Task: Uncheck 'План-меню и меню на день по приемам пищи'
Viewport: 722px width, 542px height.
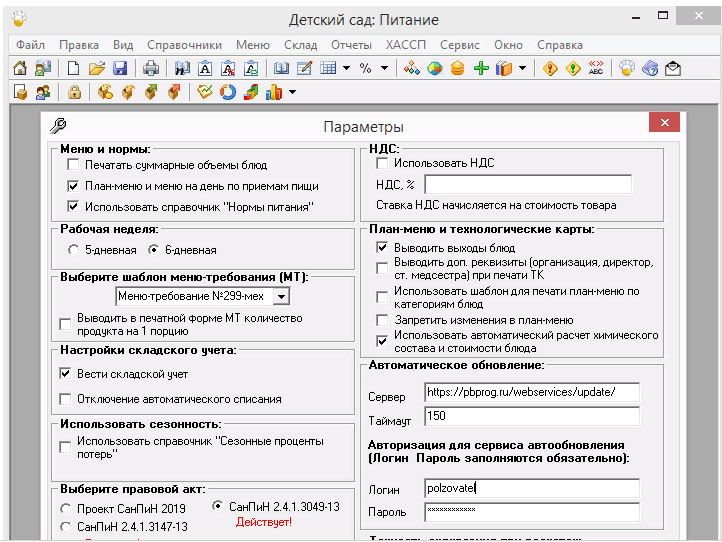Action: pos(73,186)
